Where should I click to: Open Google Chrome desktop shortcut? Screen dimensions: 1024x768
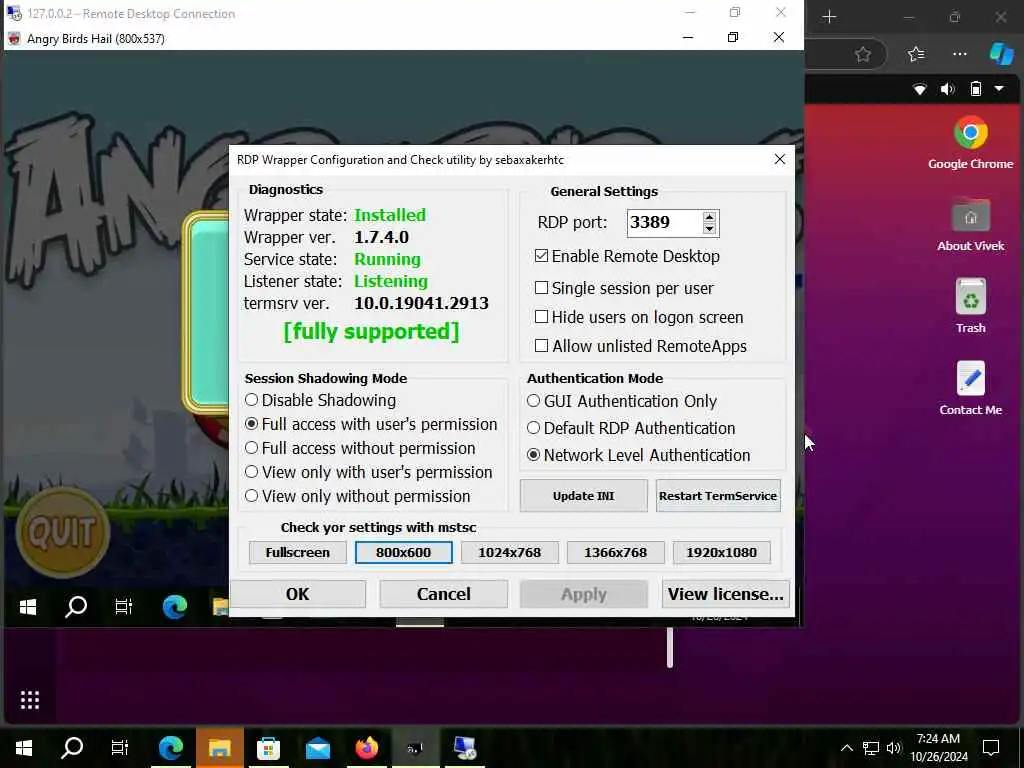tap(970, 142)
